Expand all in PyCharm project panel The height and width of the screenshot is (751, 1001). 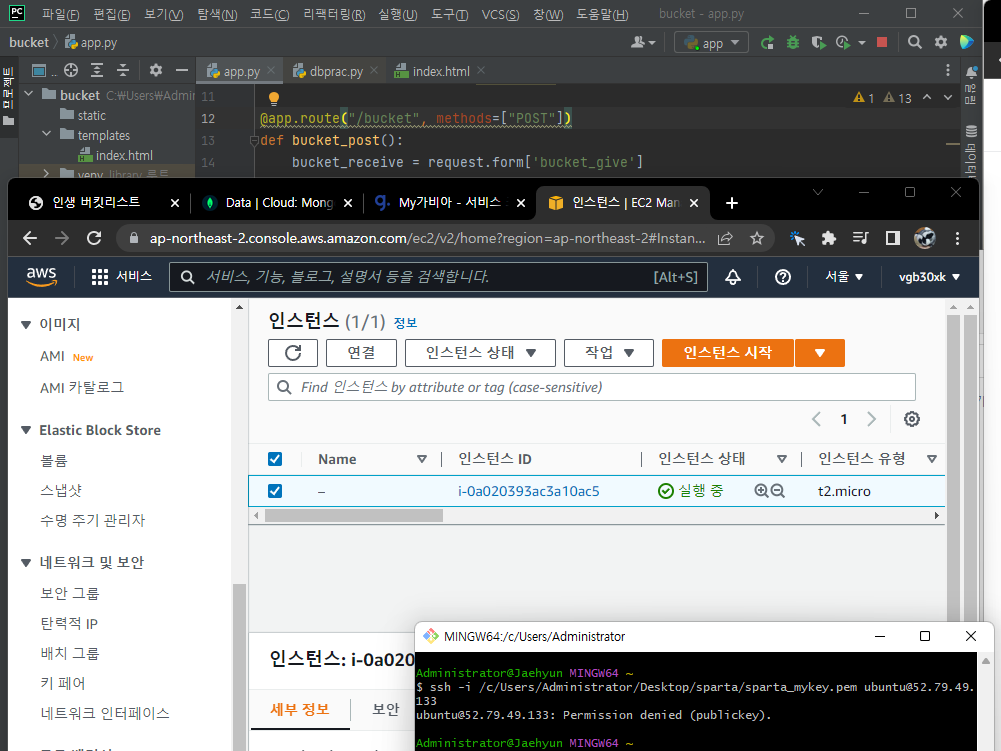pos(97,70)
